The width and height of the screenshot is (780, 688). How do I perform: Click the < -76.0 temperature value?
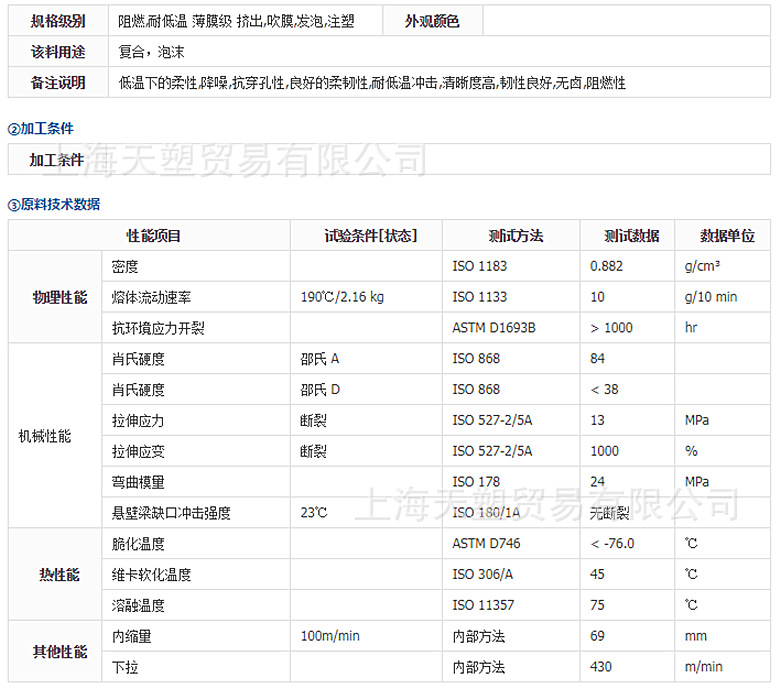[x=612, y=544]
